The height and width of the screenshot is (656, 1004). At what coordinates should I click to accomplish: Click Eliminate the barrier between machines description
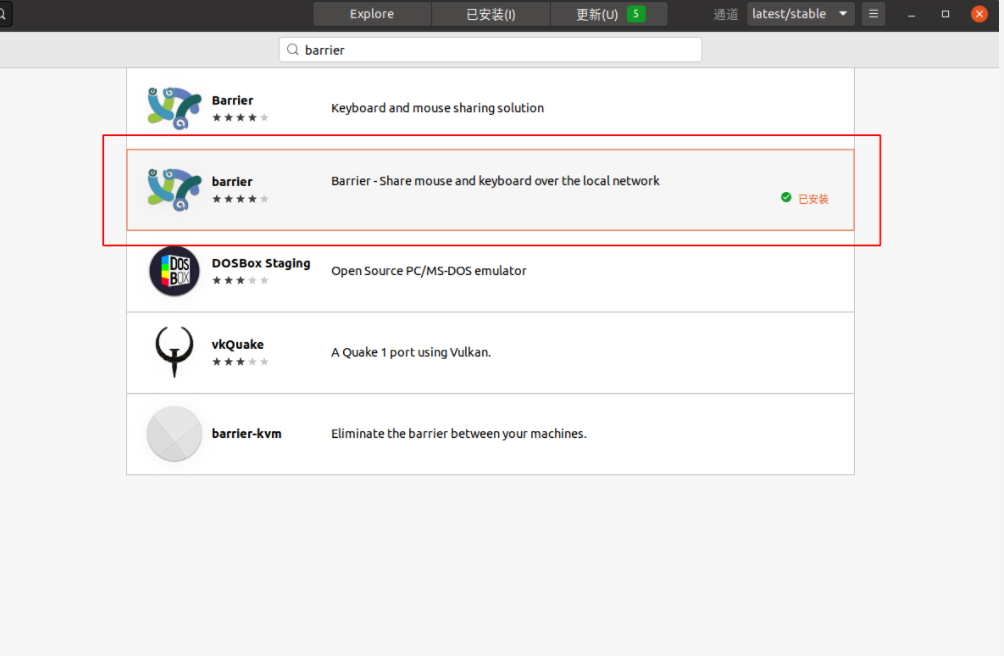coord(458,434)
